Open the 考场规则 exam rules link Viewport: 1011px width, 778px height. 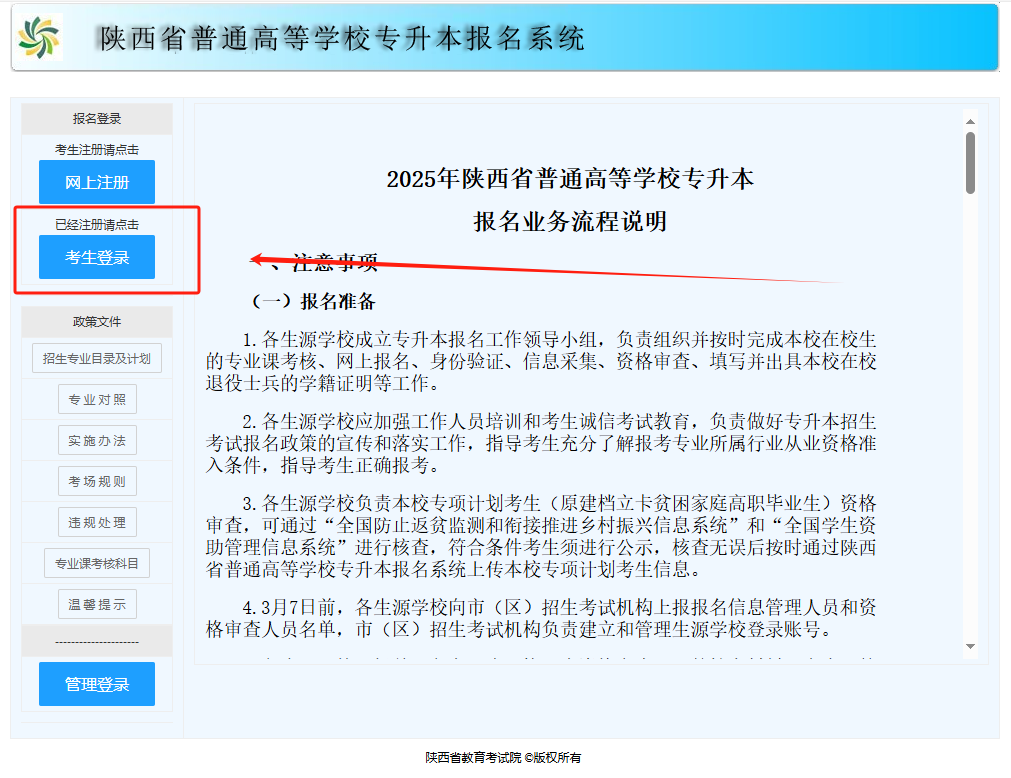tap(96, 481)
